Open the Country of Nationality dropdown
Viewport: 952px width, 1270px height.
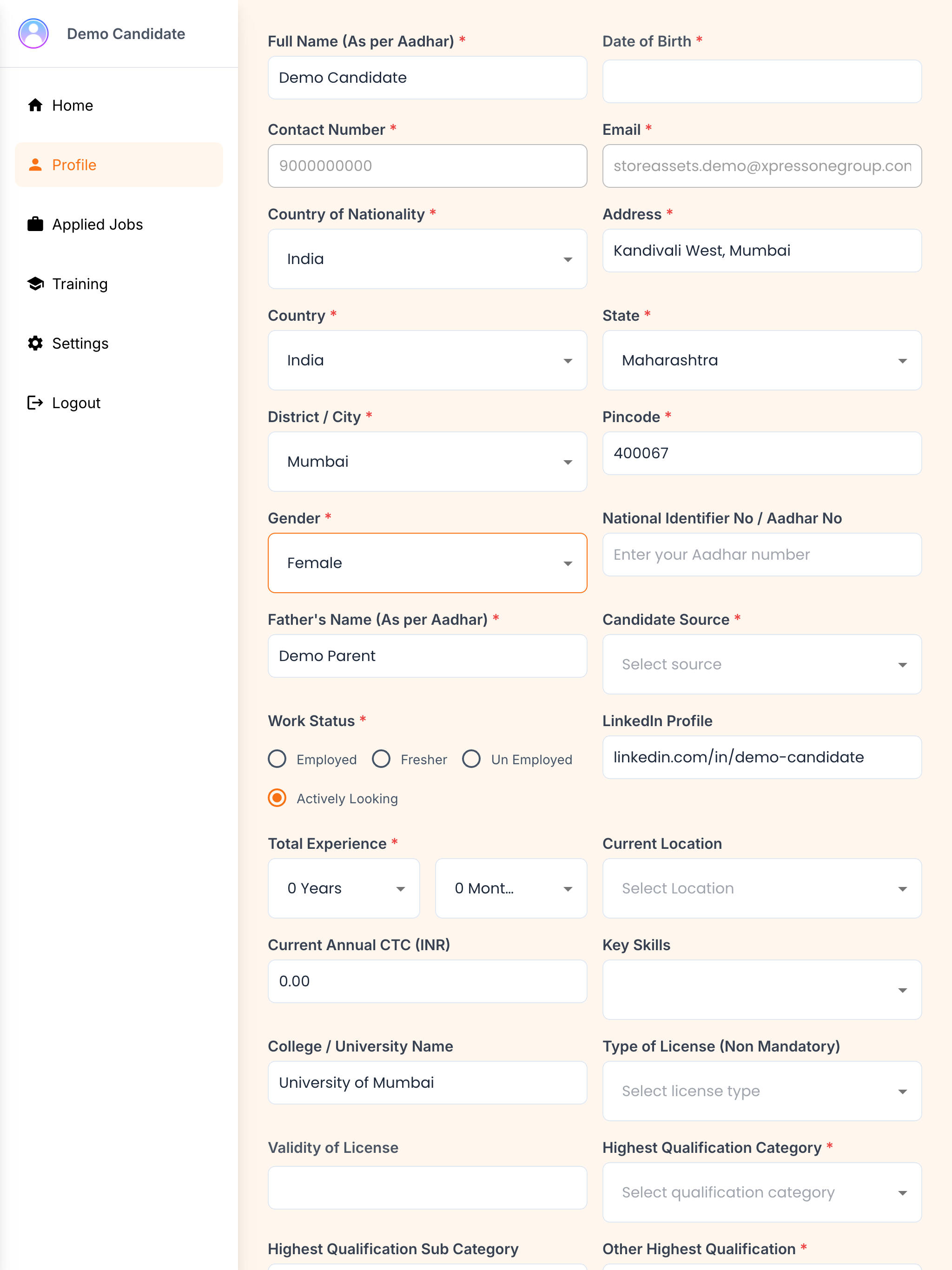point(427,259)
